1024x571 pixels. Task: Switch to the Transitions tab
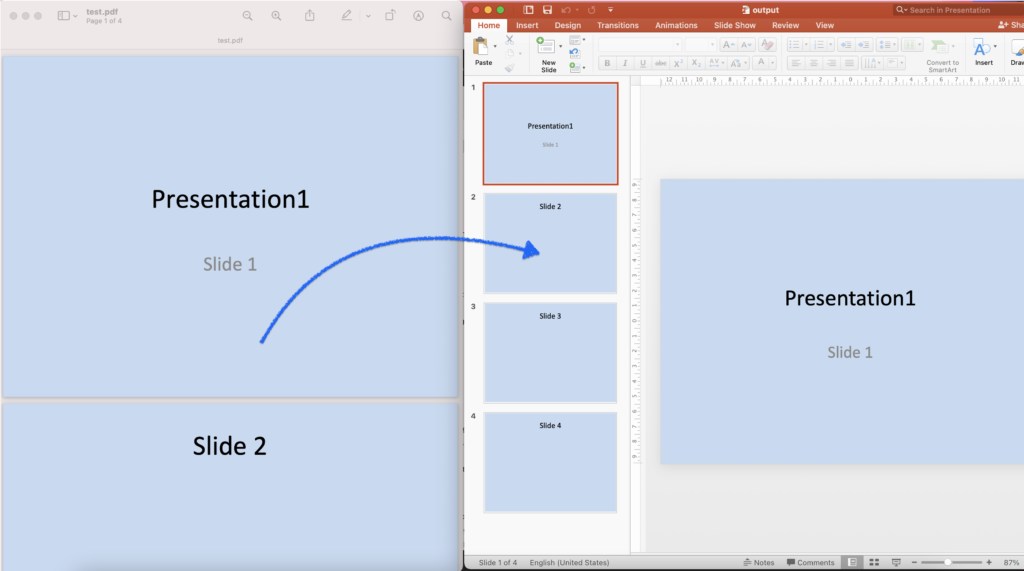pos(617,25)
